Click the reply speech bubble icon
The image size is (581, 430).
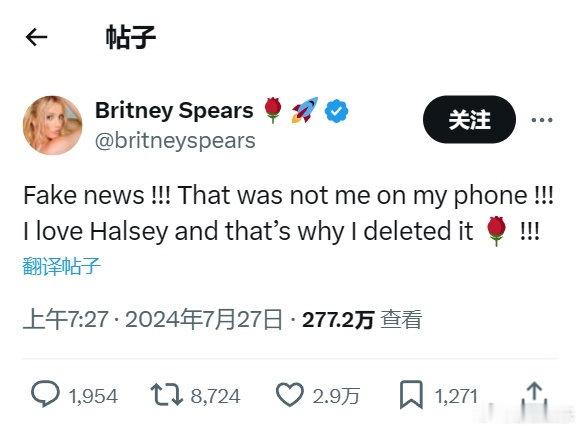point(45,394)
